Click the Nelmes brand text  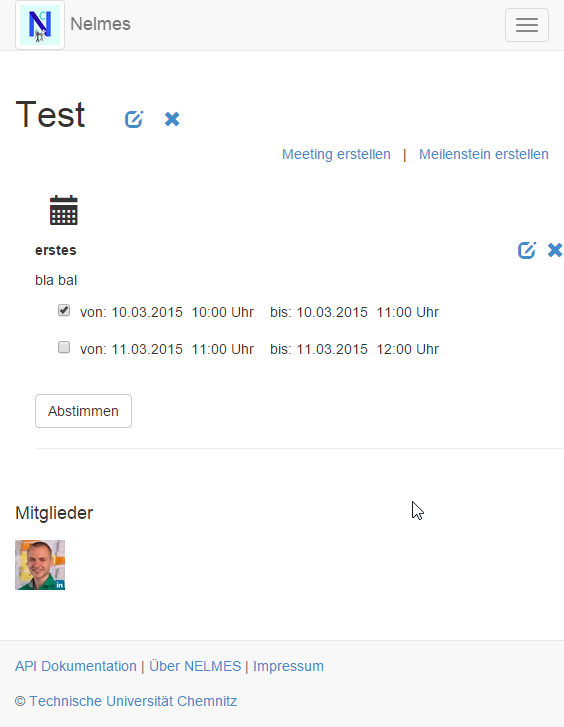click(x=100, y=24)
